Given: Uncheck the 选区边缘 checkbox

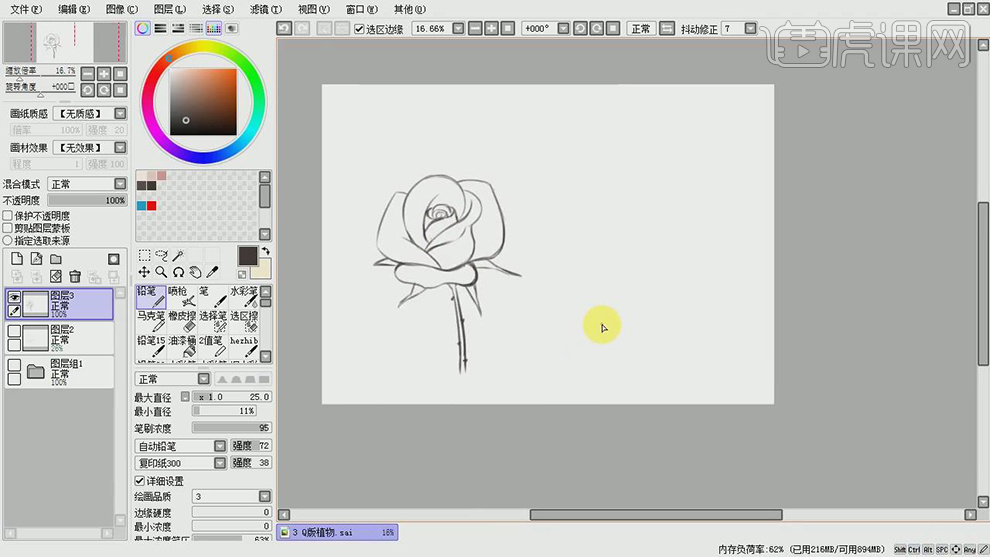Looking at the screenshot, I should 360,29.
